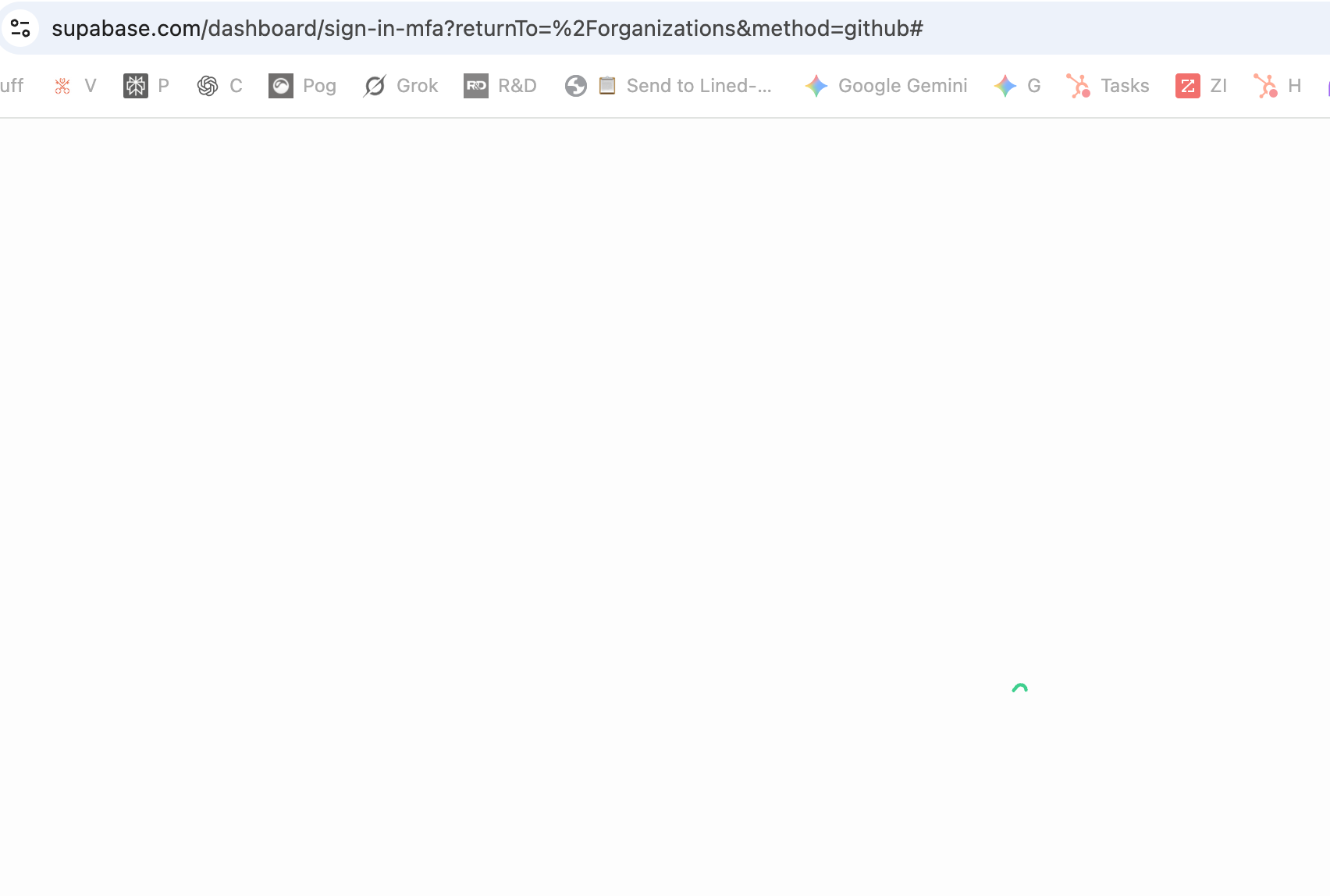Open the HubSpot H bookmark icon
The height and width of the screenshot is (896, 1330).
point(1266,85)
